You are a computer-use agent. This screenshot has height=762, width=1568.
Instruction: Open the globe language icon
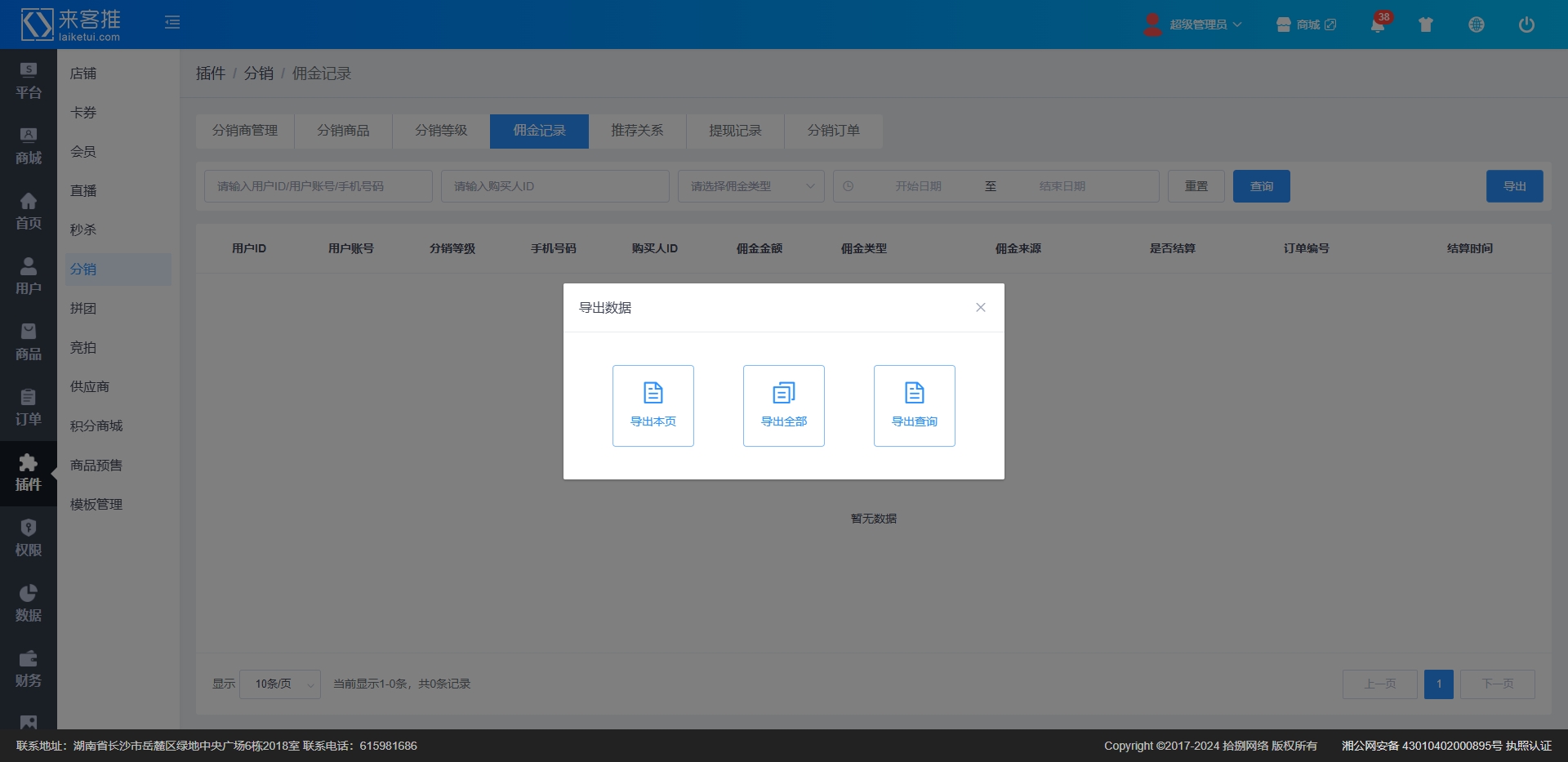(1476, 25)
